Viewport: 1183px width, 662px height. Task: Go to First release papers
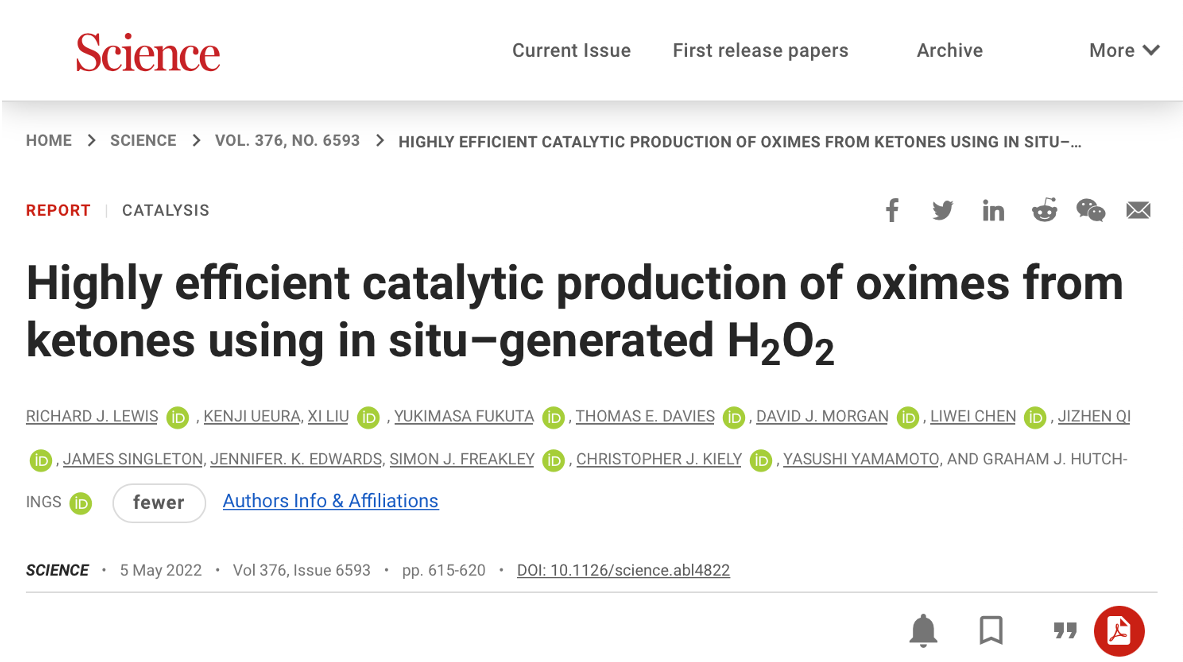click(760, 50)
